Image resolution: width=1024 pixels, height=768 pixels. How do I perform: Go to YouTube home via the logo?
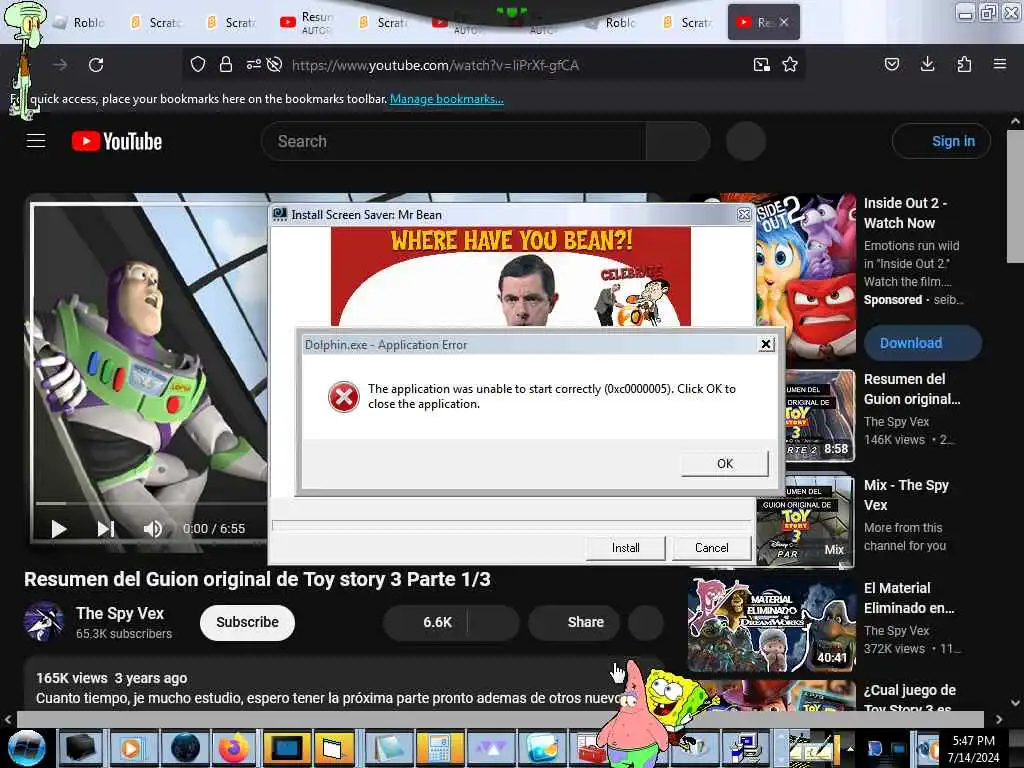tap(117, 141)
